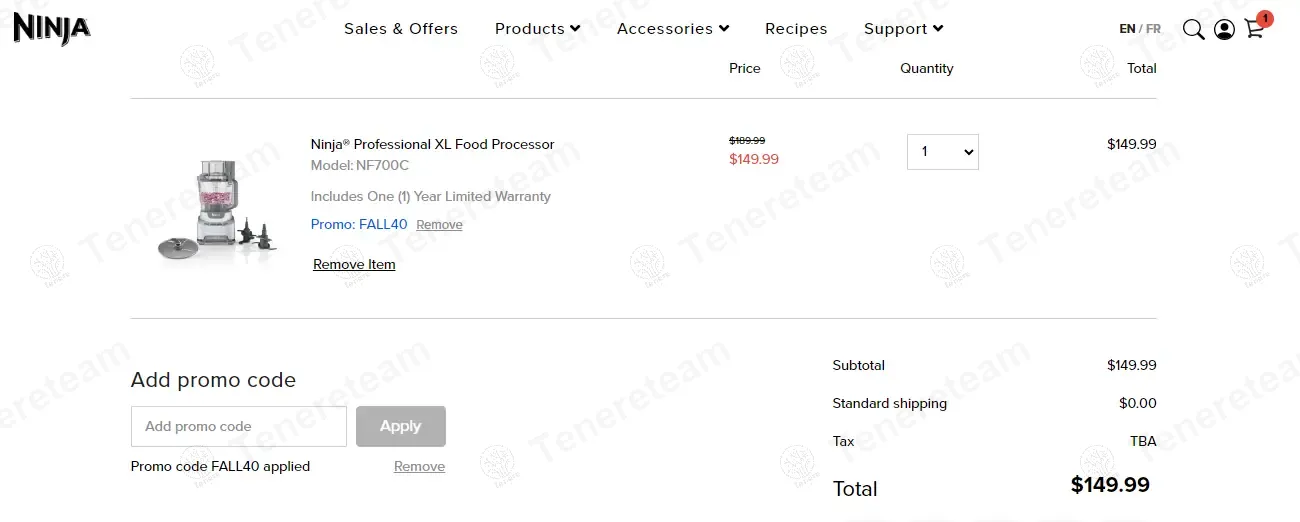This screenshot has width=1300, height=522.
Task: Click the Ninja logo
Action: (52, 28)
